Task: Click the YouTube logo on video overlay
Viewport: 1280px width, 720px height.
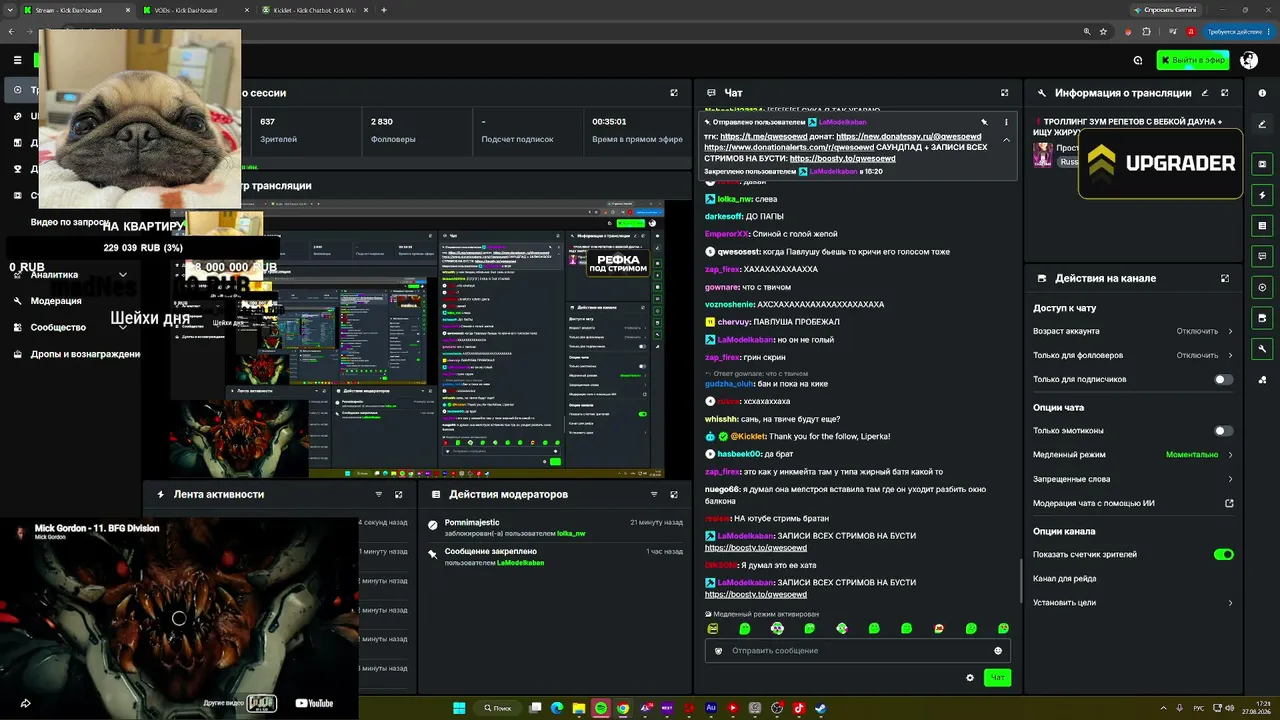Action: pos(313,703)
